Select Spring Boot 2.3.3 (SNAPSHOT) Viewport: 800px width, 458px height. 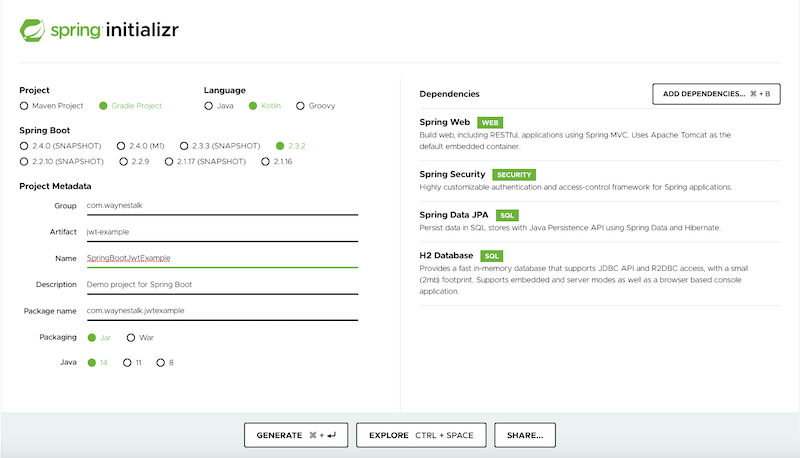pos(184,146)
